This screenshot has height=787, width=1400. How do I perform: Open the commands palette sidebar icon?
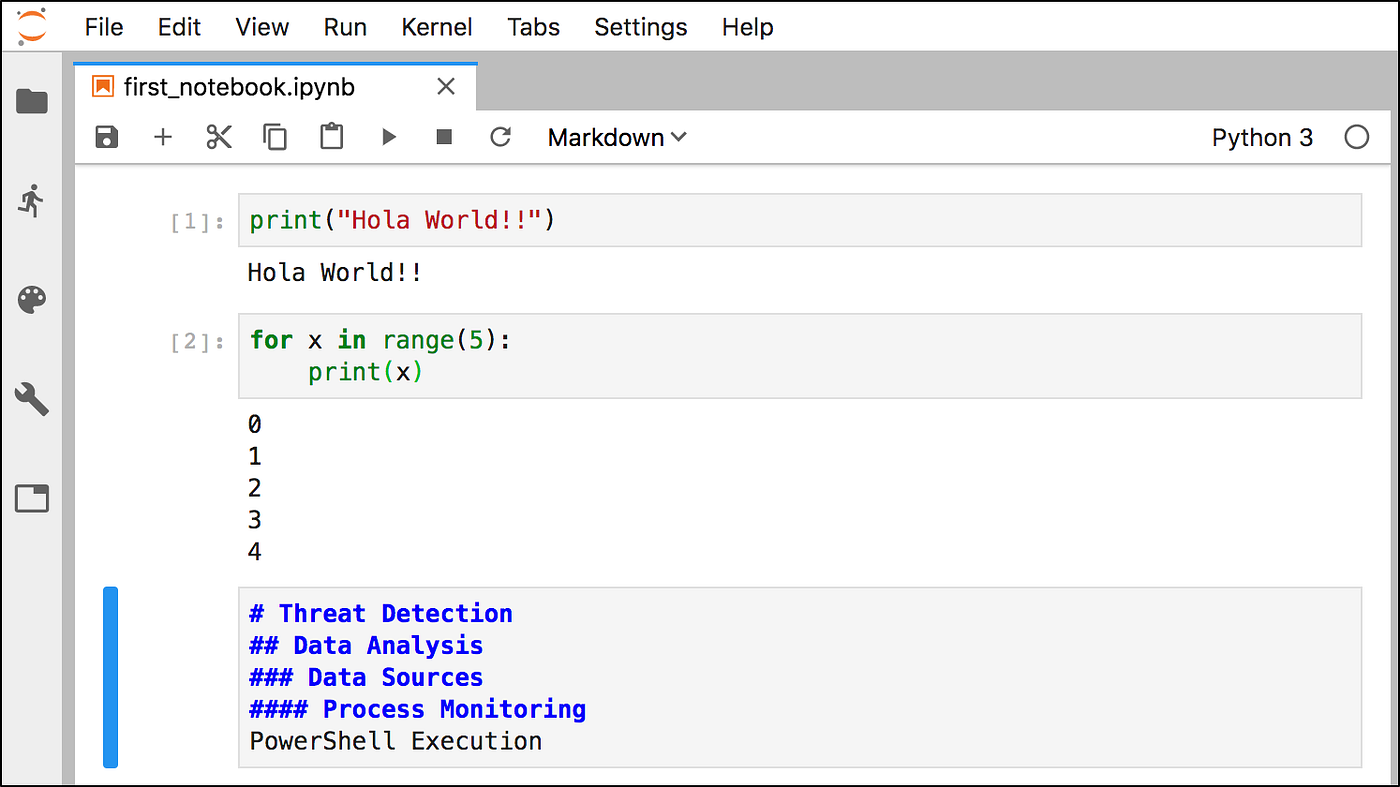(32, 299)
